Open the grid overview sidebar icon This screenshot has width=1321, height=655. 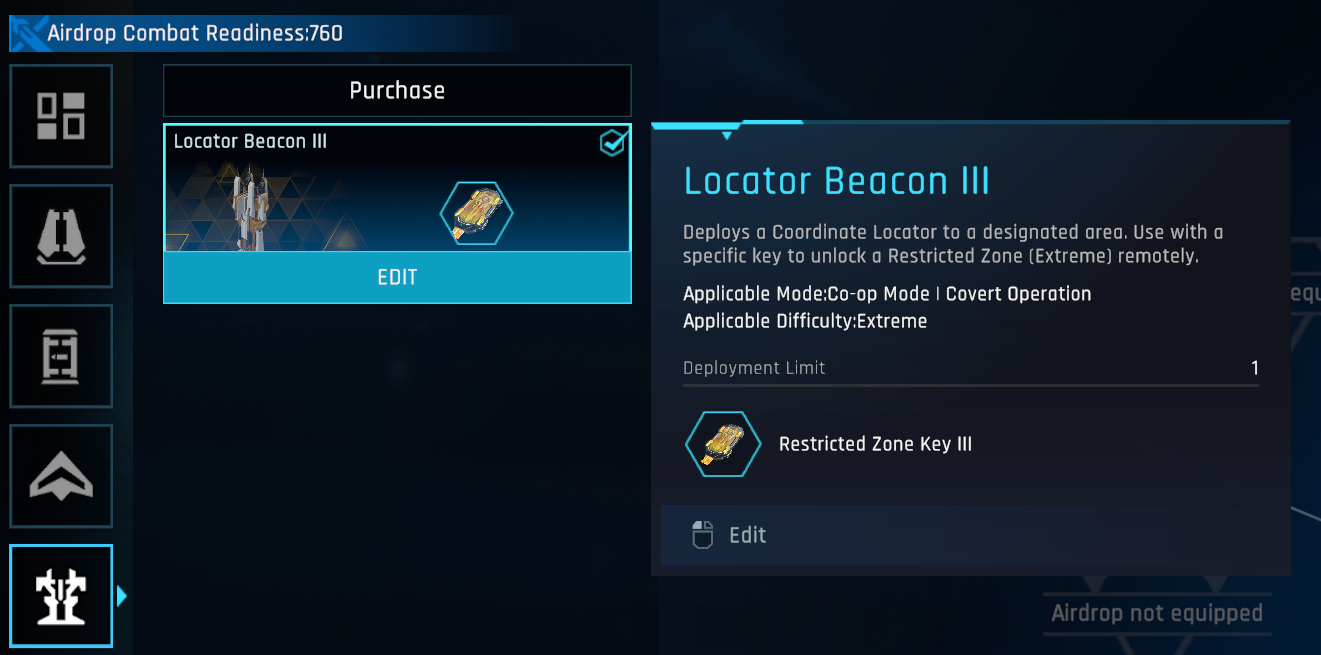click(x=61, y=116)
